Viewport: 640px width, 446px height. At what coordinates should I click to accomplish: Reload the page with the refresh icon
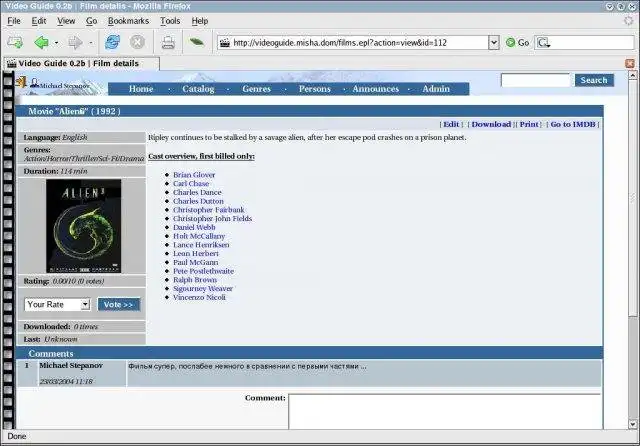[x=113, y=42]
